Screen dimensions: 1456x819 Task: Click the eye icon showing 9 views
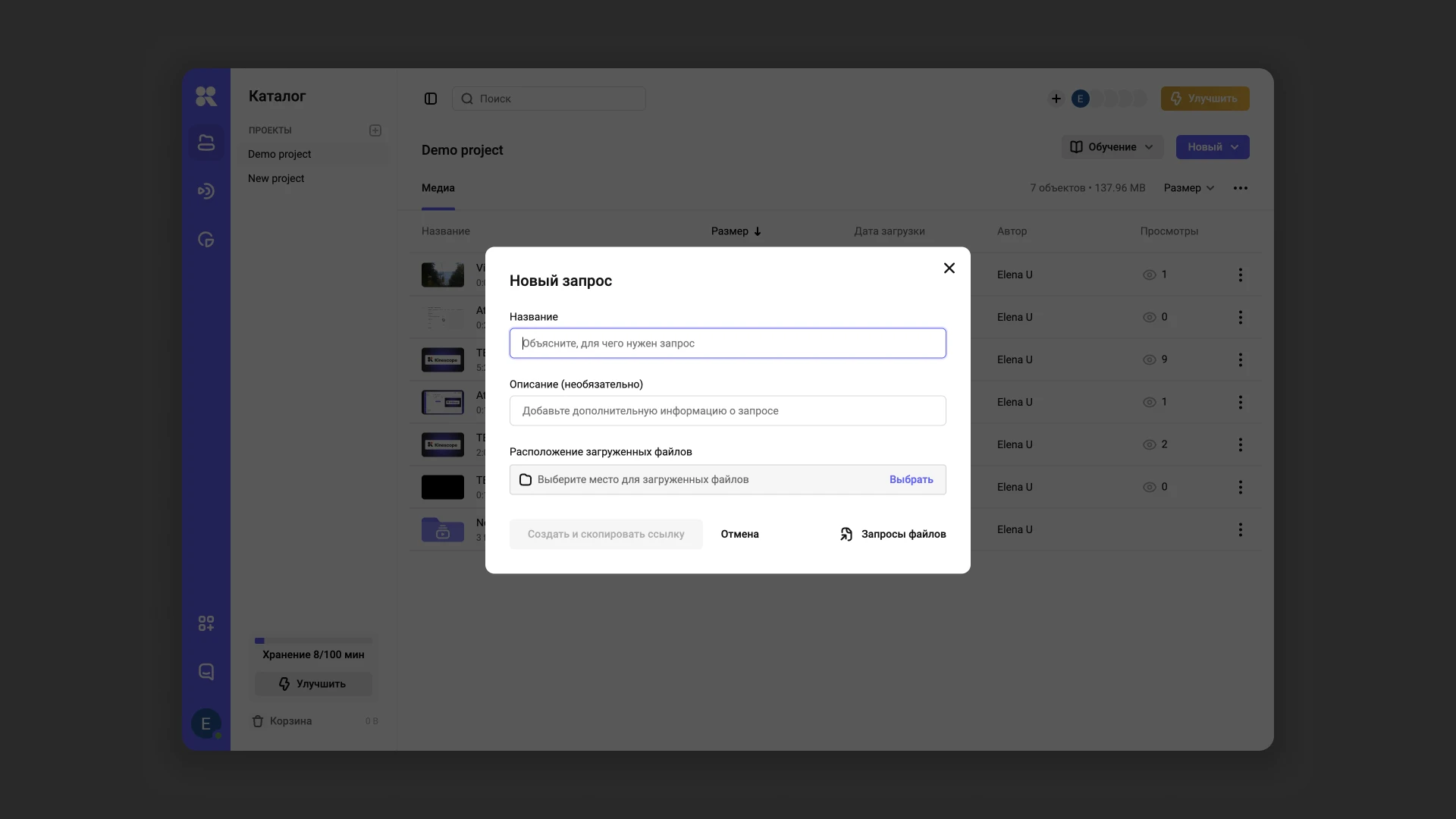[1149, 359]
